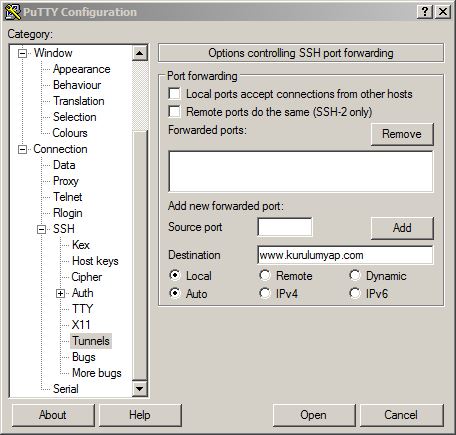This screenshot has height=435, width=456.
Task: Click into the Source port field
Action: point(285,227)
